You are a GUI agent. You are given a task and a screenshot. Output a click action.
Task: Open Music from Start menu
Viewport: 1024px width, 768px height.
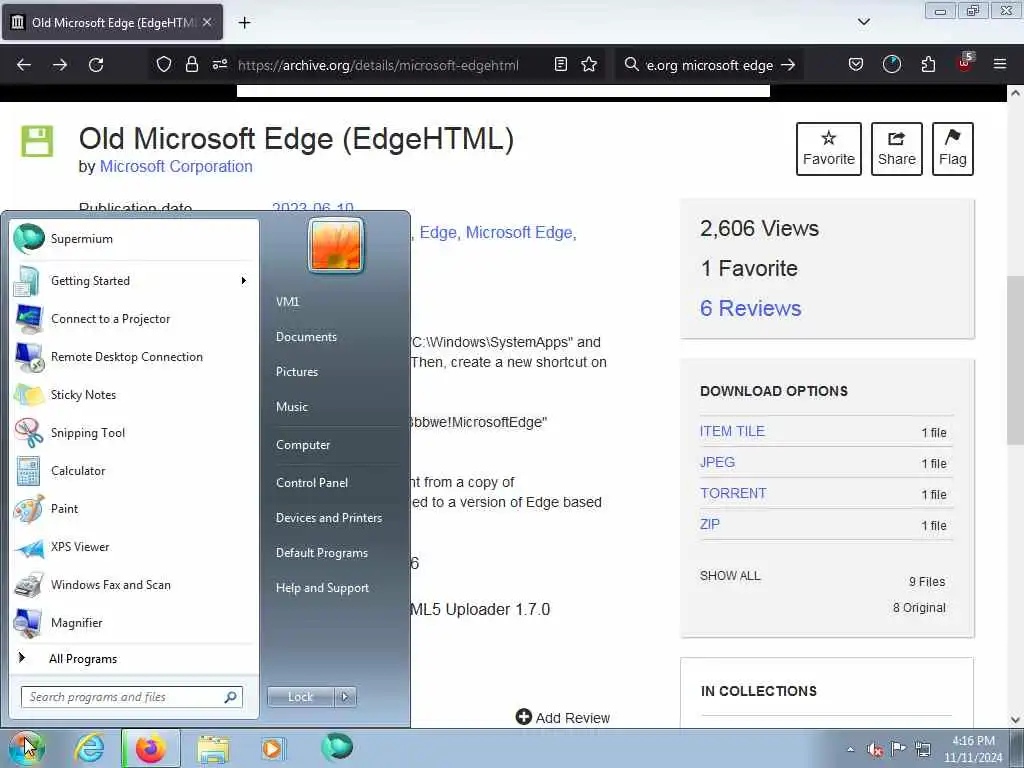pyautogui.click(x=292, y=407)
